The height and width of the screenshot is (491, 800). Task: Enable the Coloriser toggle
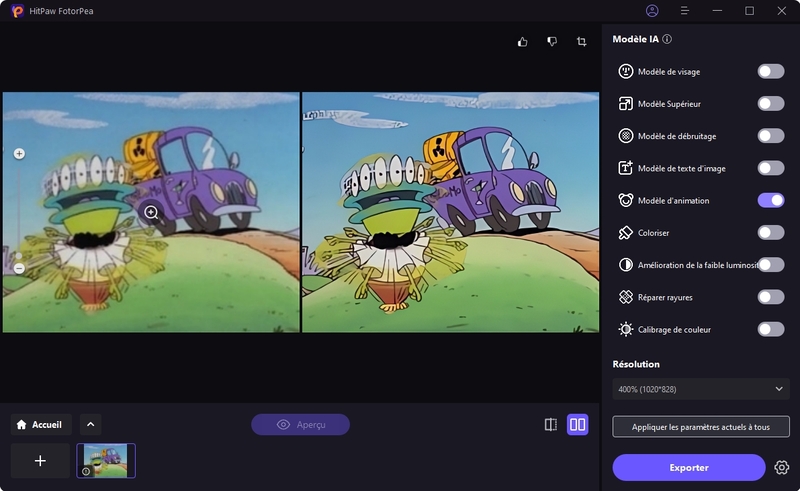coord(771,233)
